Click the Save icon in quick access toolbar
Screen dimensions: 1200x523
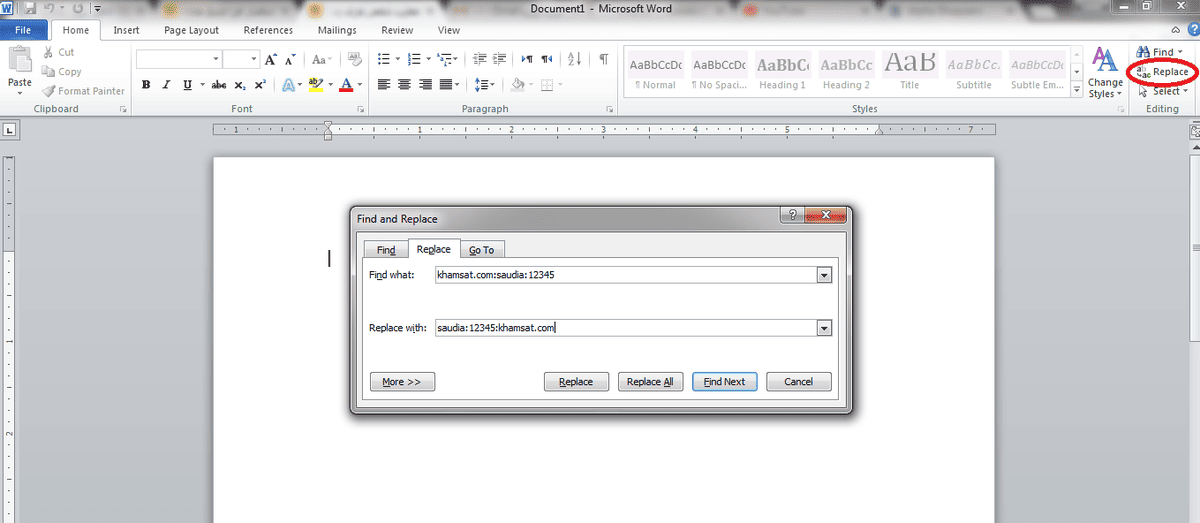pyautogui.click(x=31, y=8)
